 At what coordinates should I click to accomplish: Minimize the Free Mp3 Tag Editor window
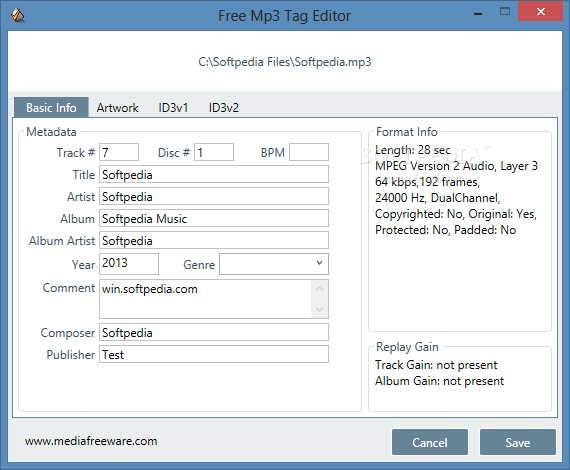pyautogui.click(x=478, y=13)
